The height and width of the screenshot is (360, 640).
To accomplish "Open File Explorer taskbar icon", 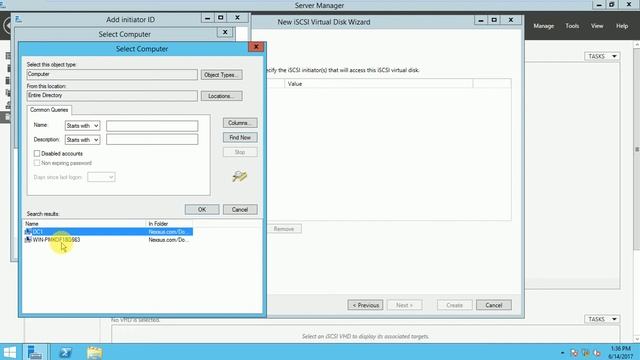I will coord(94,352).
